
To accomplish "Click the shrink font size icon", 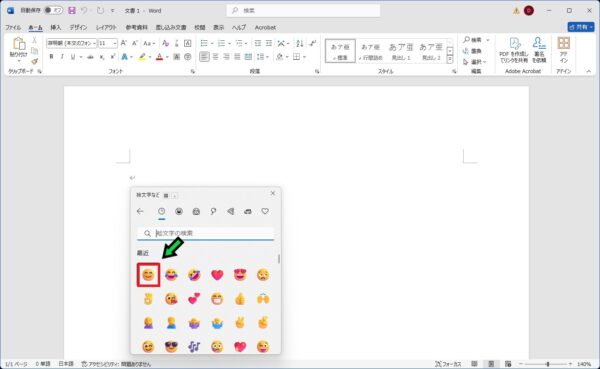I will pos(135,43).
